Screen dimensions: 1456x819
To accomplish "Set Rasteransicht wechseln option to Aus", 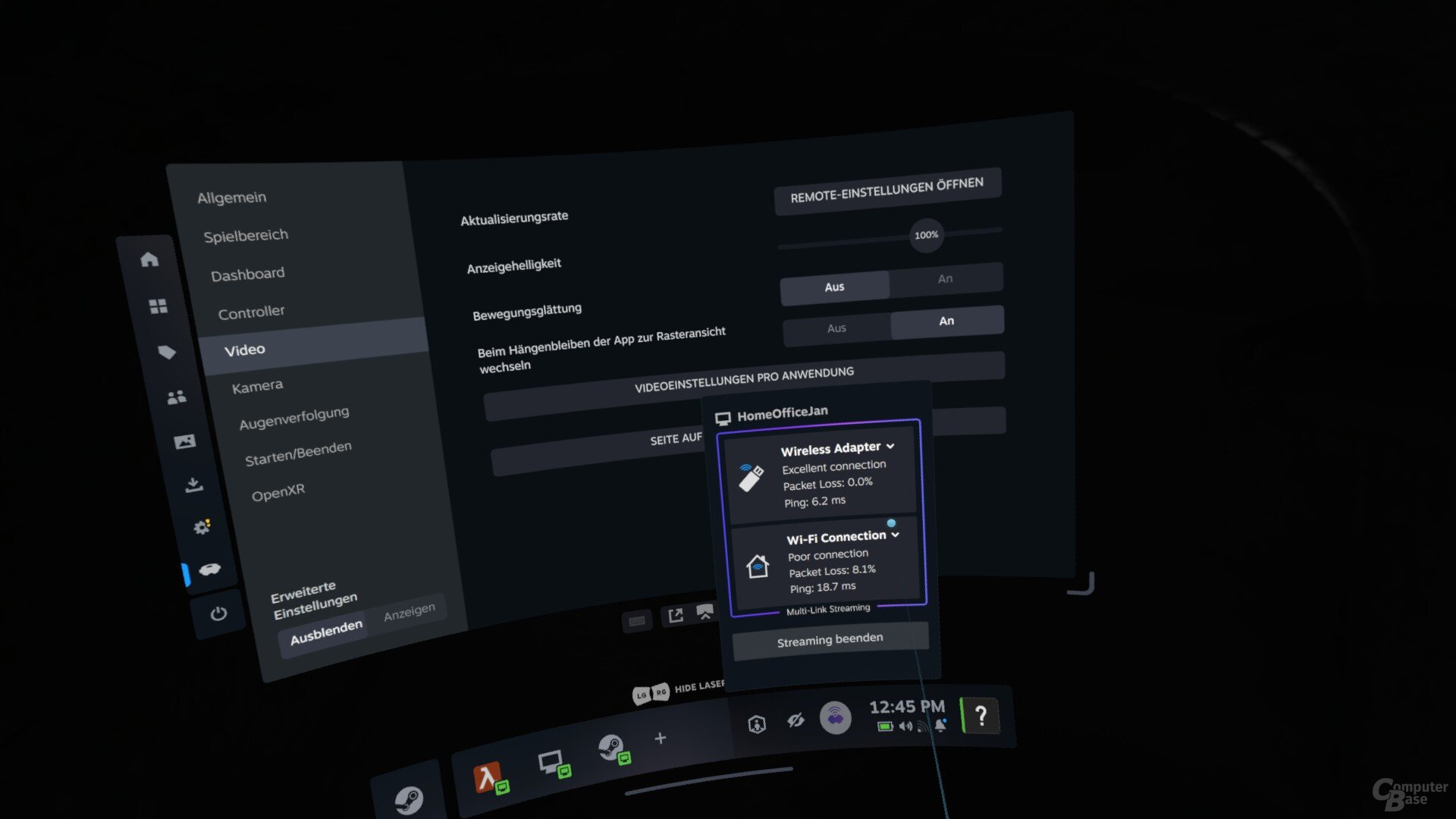I will pyautogui.click(x=836, y=328).
